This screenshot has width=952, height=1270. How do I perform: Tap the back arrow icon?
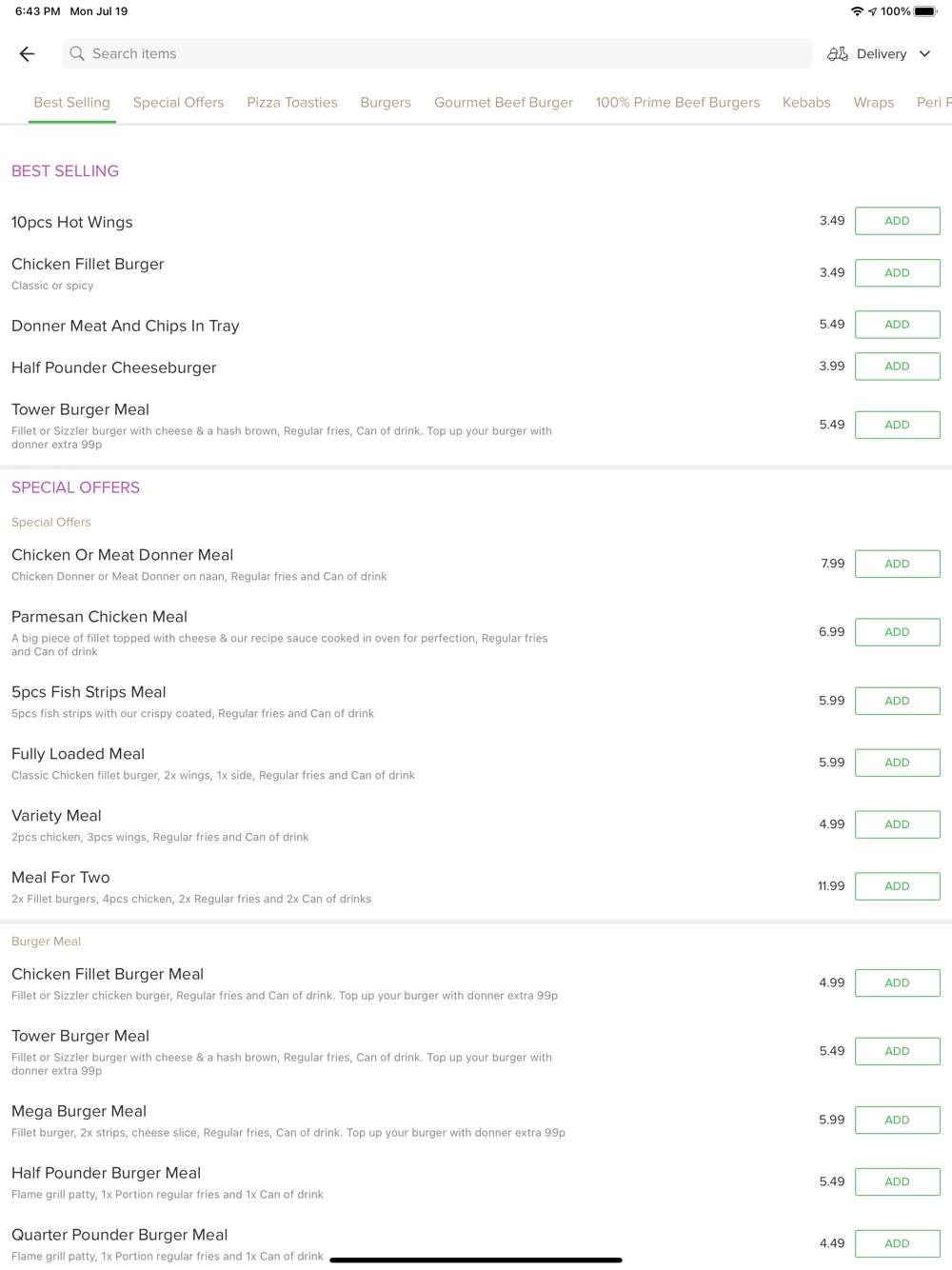point(28,54)
